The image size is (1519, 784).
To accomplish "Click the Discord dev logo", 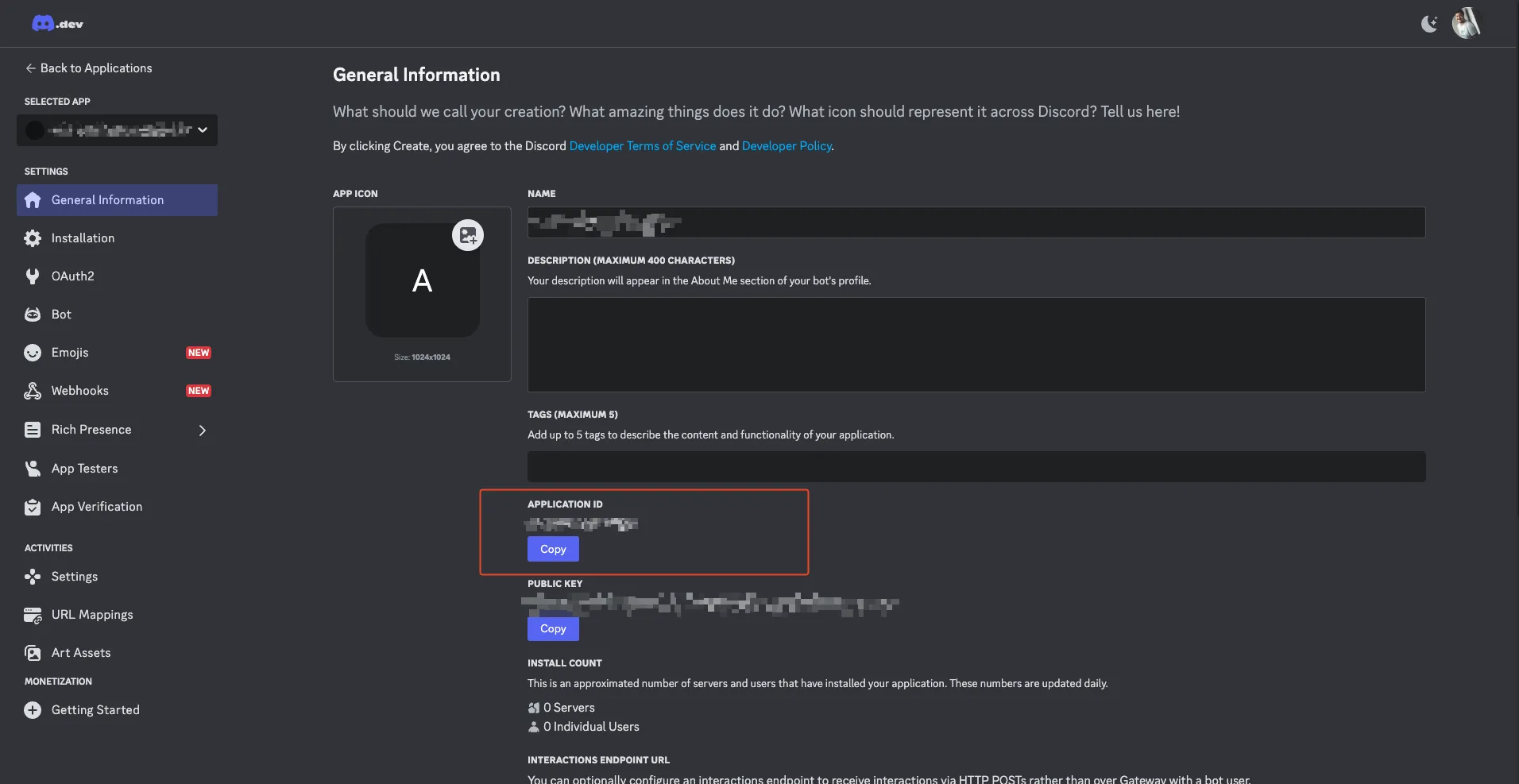I will click(57, 24).
